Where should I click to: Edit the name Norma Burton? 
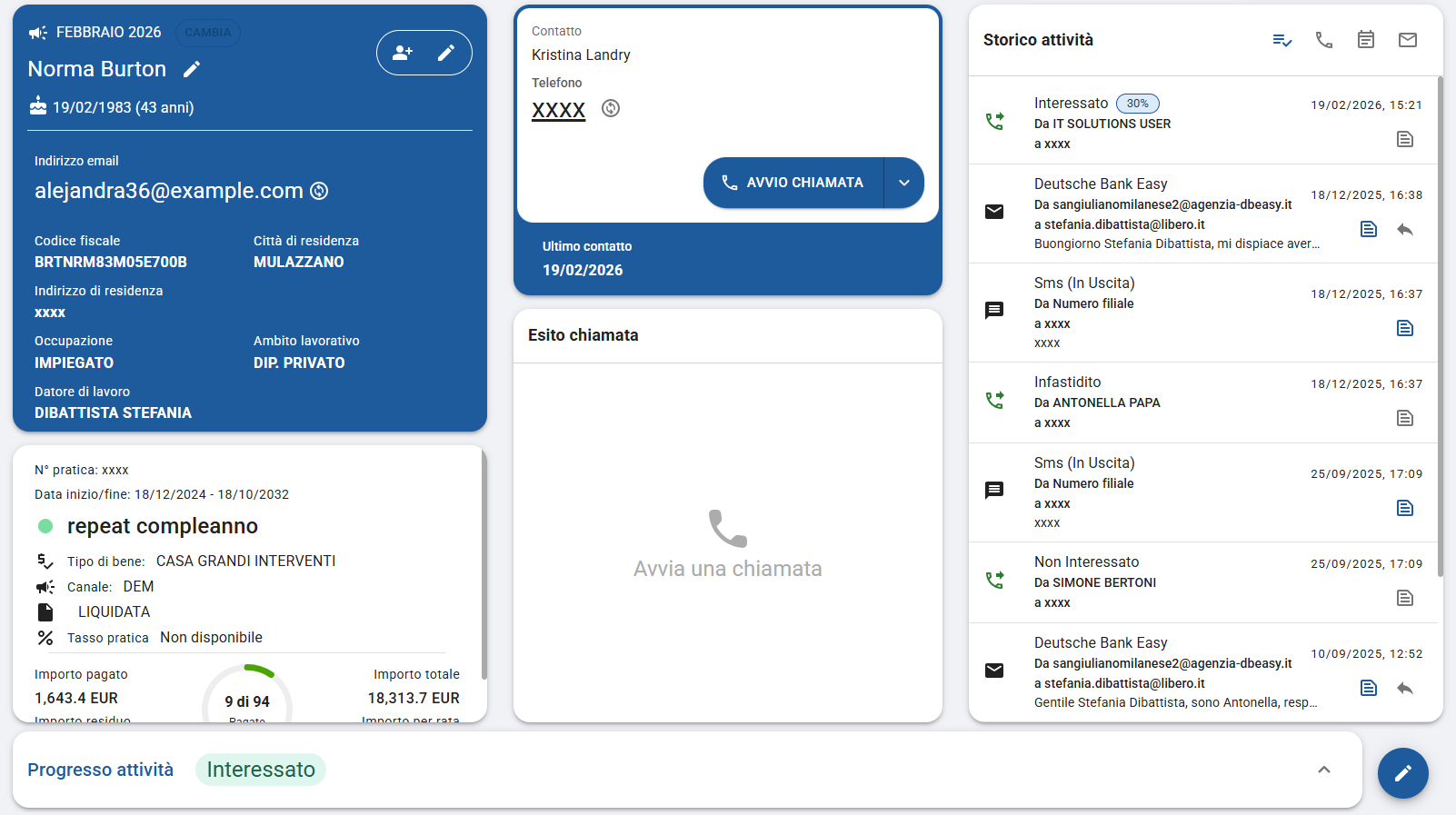tap(192, 69)
